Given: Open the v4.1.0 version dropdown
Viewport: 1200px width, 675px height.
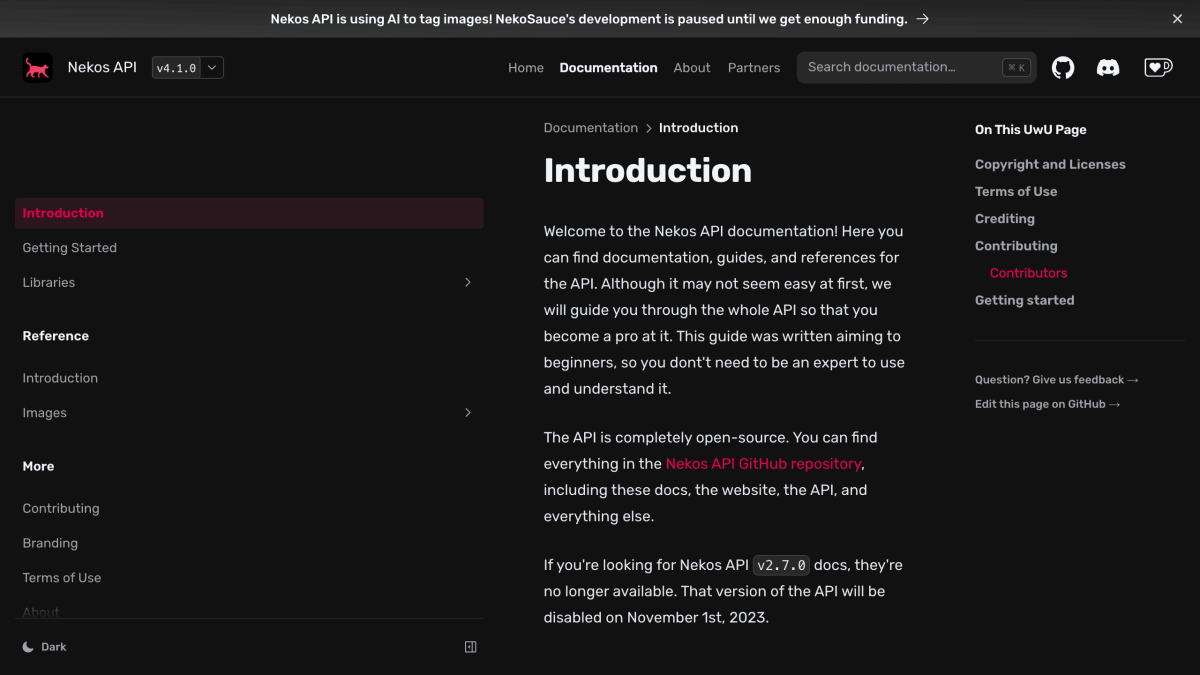Looking at the screenshot, I should [x=187, y=68].
